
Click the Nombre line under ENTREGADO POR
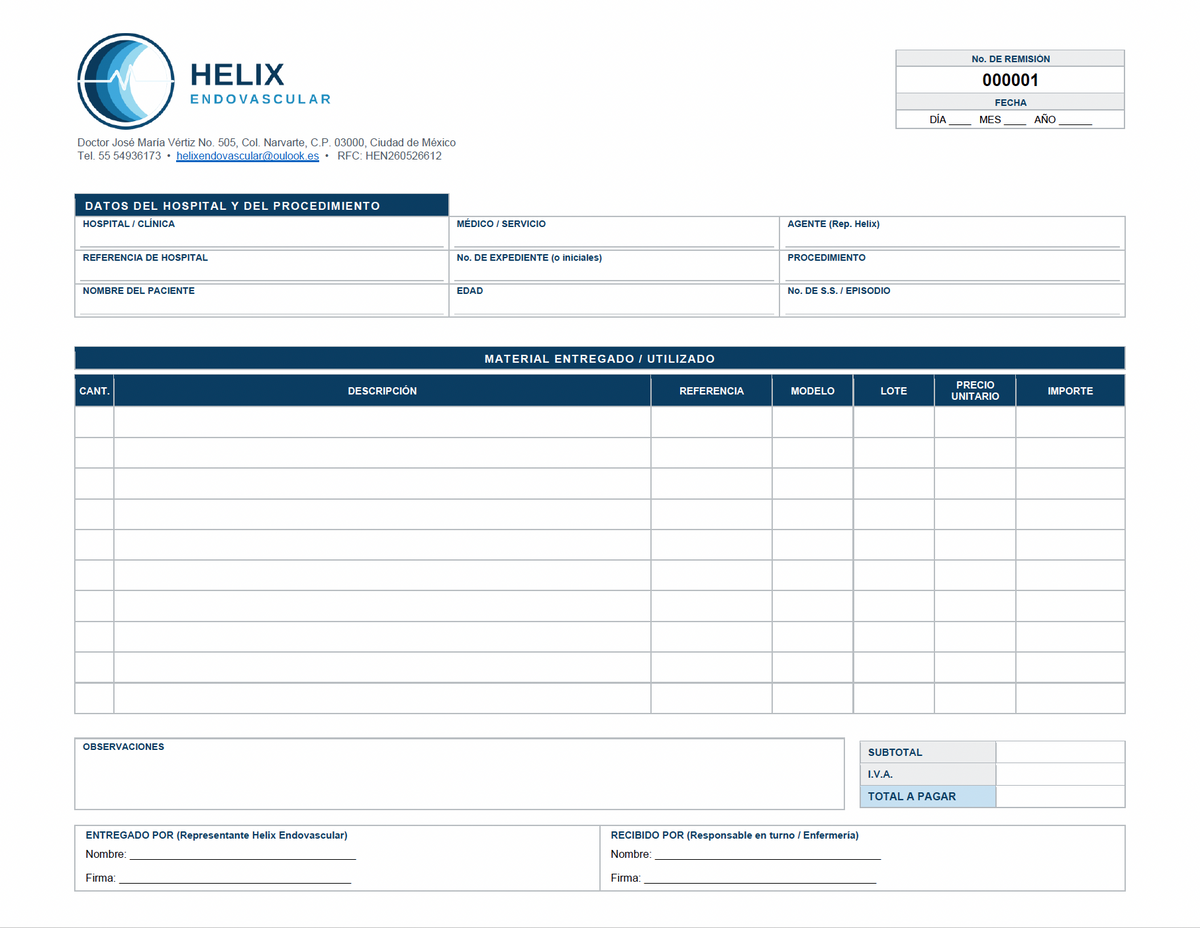point(242,855)
